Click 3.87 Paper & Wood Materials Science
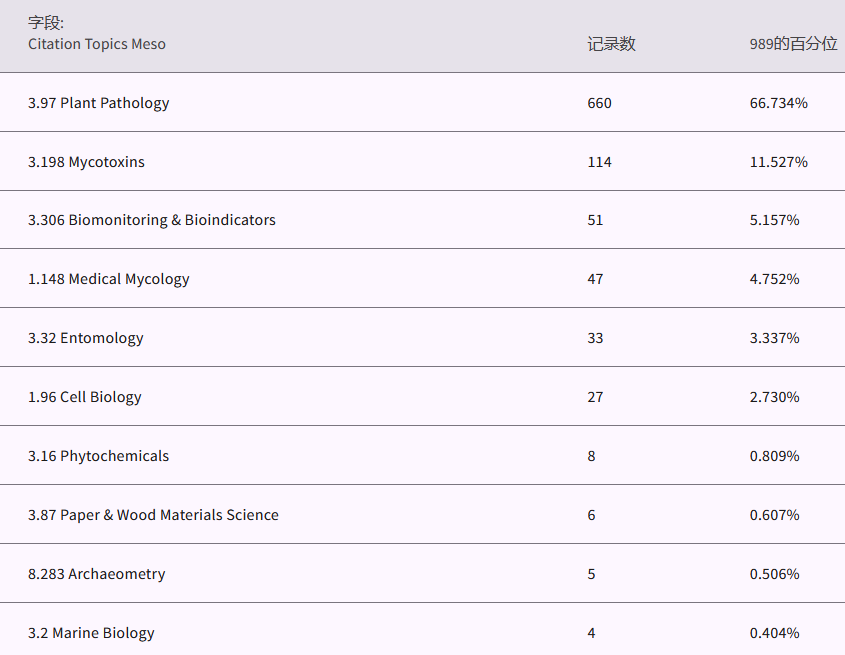845x655 pixels. click(153, 515)
